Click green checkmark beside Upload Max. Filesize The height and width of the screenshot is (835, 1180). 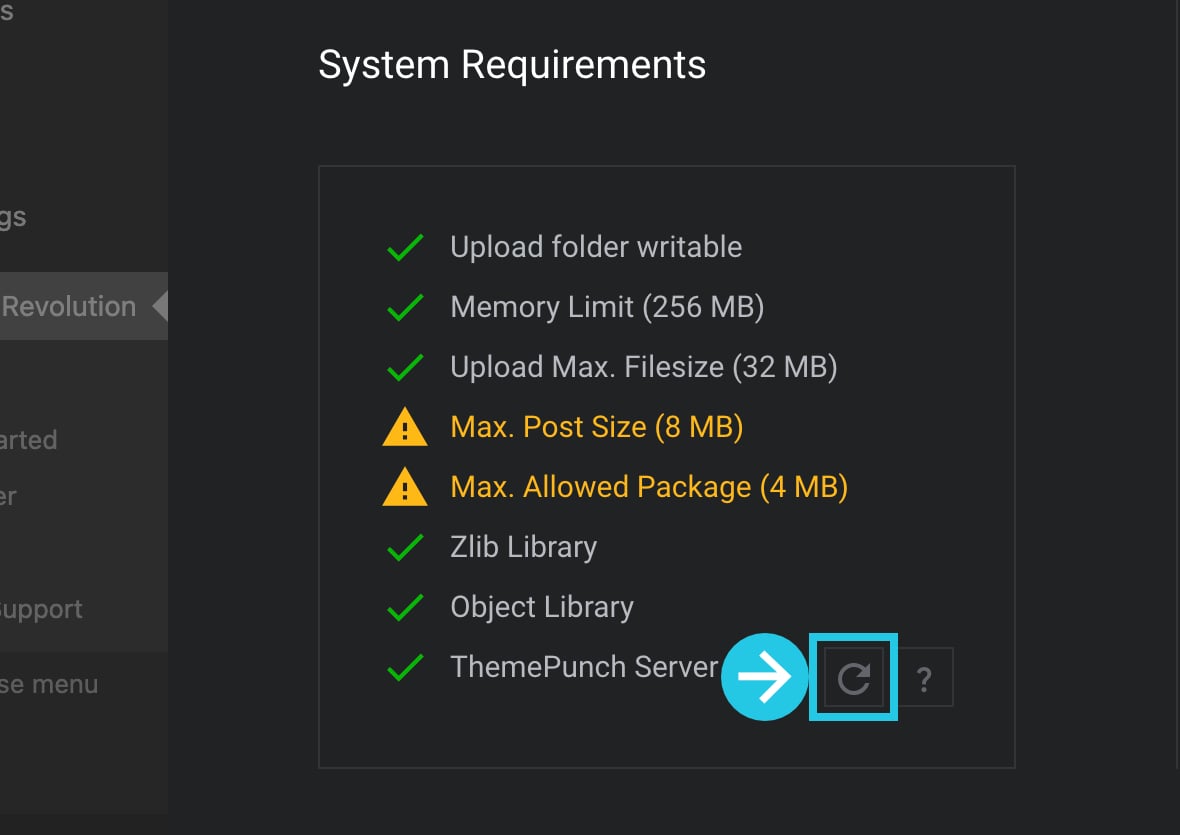point(405,368)
